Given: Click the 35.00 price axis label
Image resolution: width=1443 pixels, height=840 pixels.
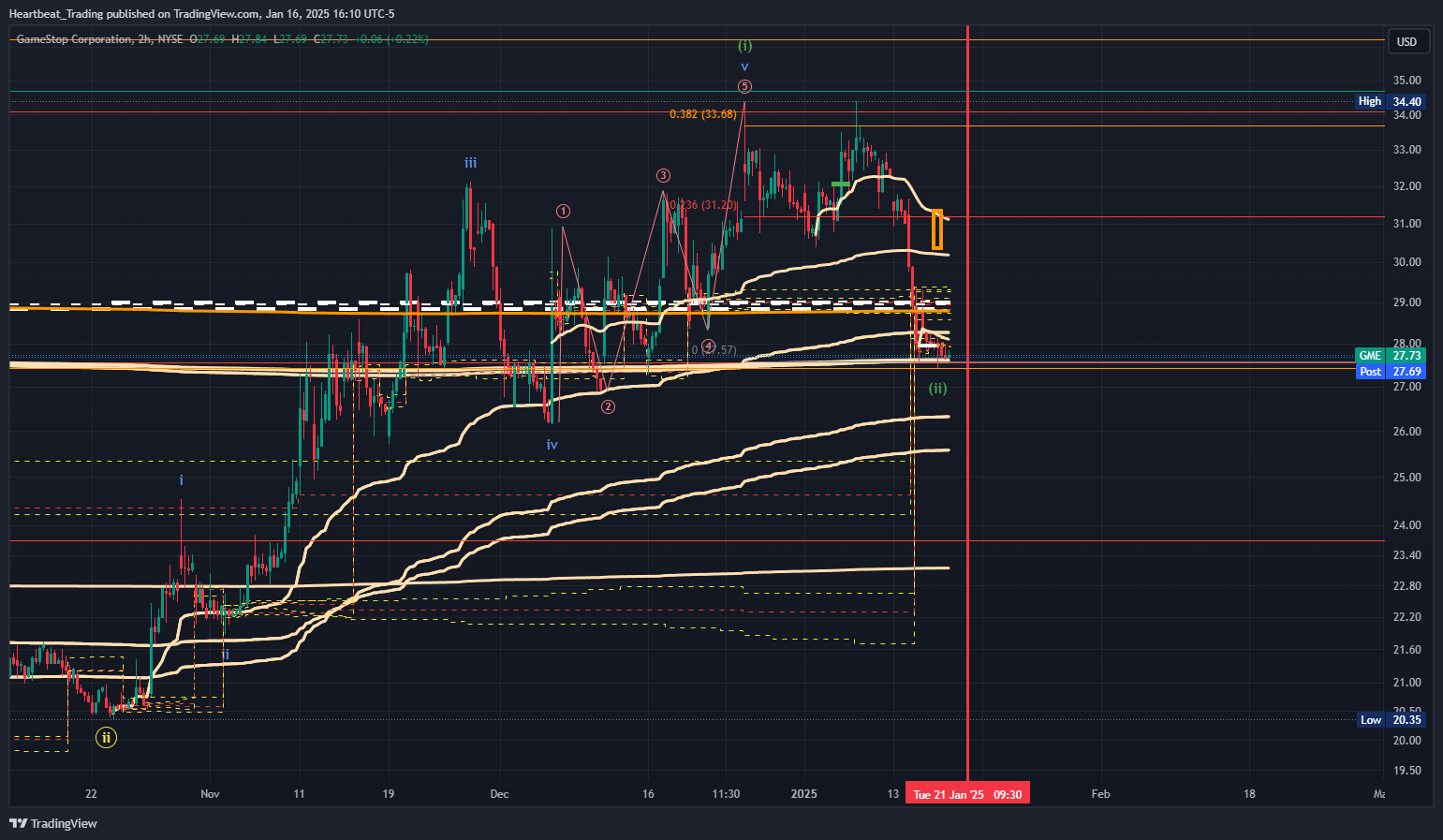Looking at the screenshot, I should (1406, 81).
